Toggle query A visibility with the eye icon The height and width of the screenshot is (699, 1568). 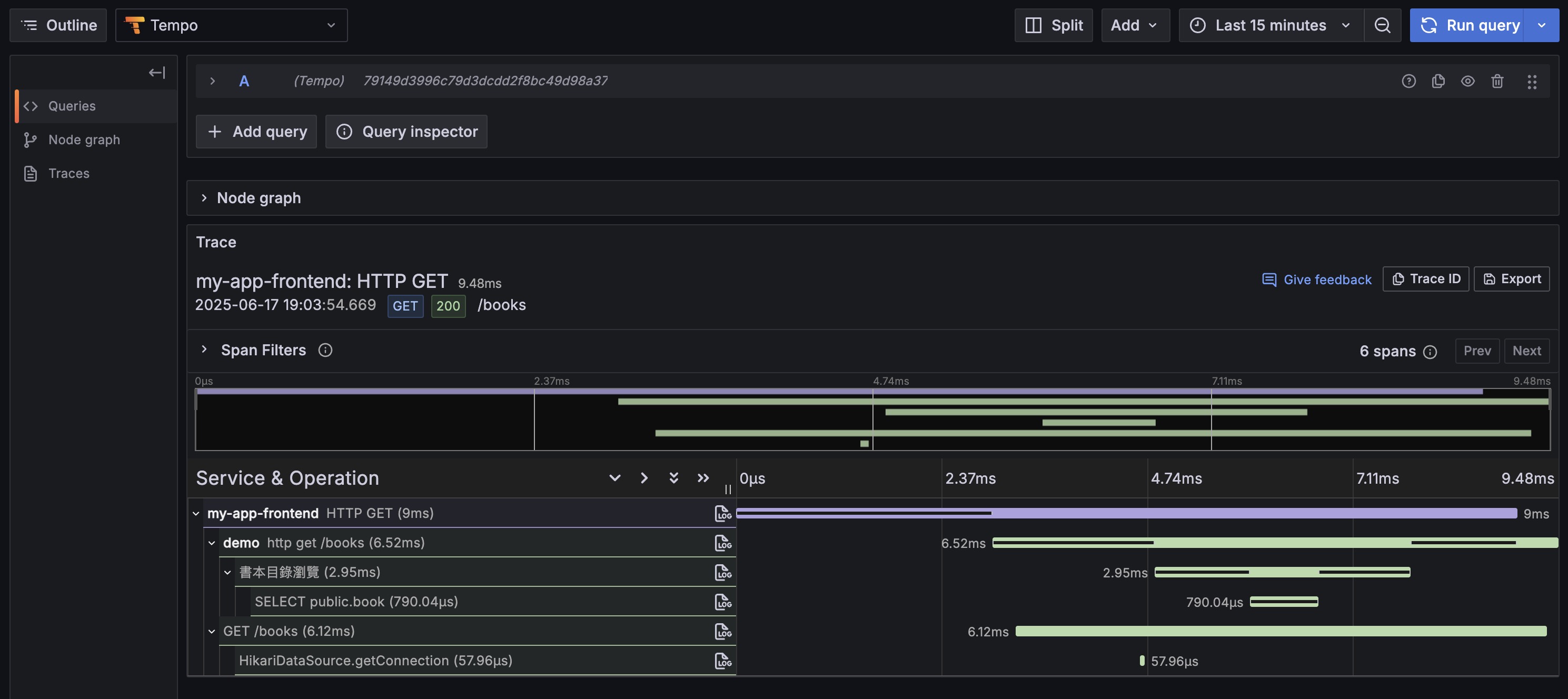pyautogui.click(x=1467, y=81)
